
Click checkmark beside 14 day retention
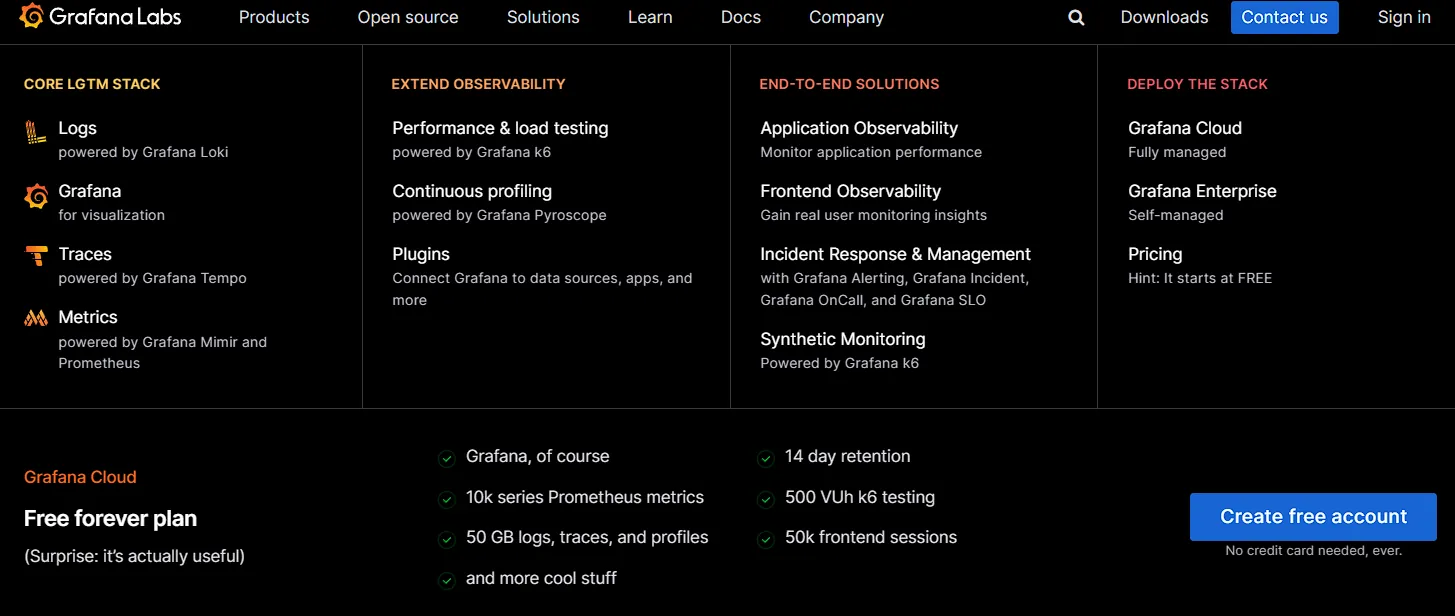click(x=765, y=458)
